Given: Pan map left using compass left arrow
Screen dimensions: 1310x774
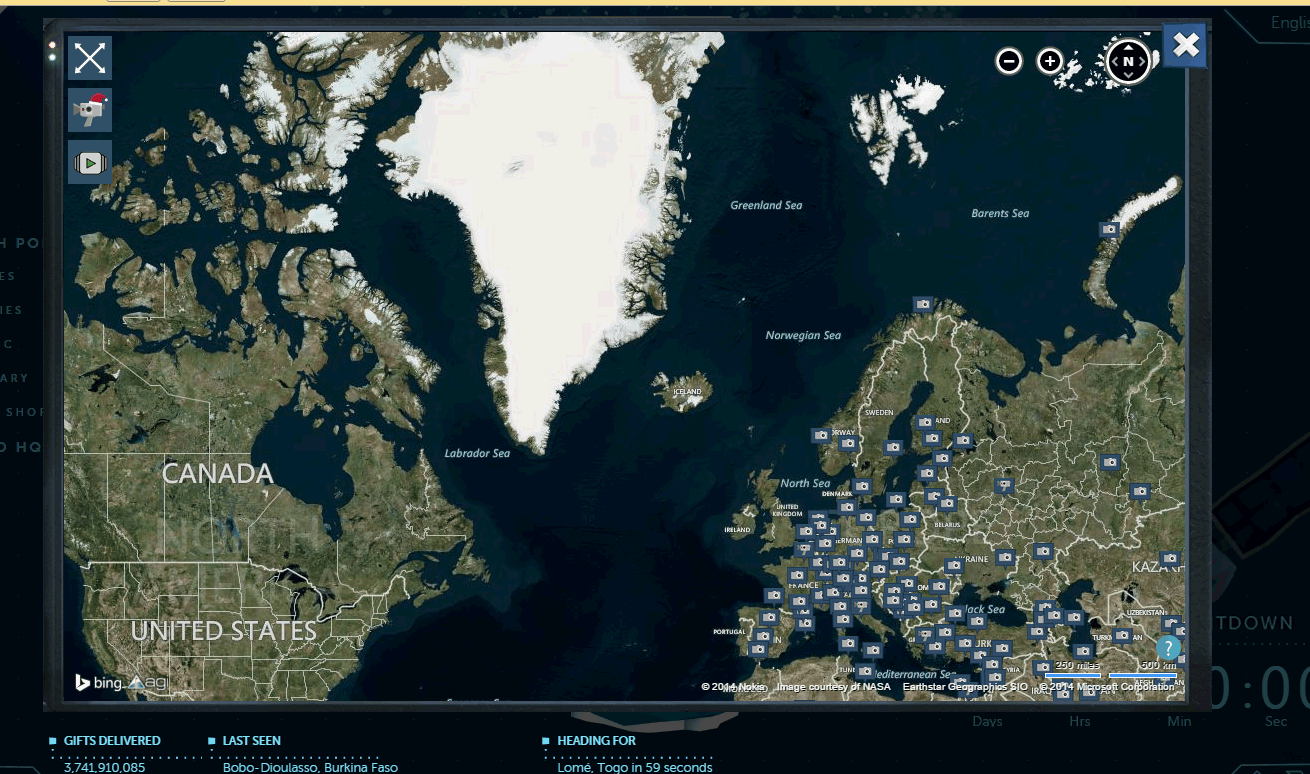Looking at the screenshot, I should (x=1114, y=62).
